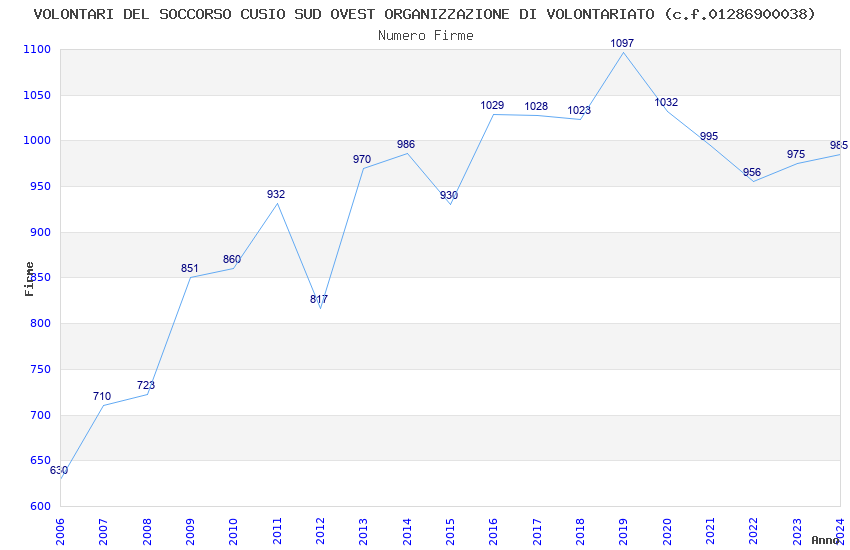Click the 2015 x-axis year label
The width and height of the screenshot is (850, 550).
click(x=450, y=532)
